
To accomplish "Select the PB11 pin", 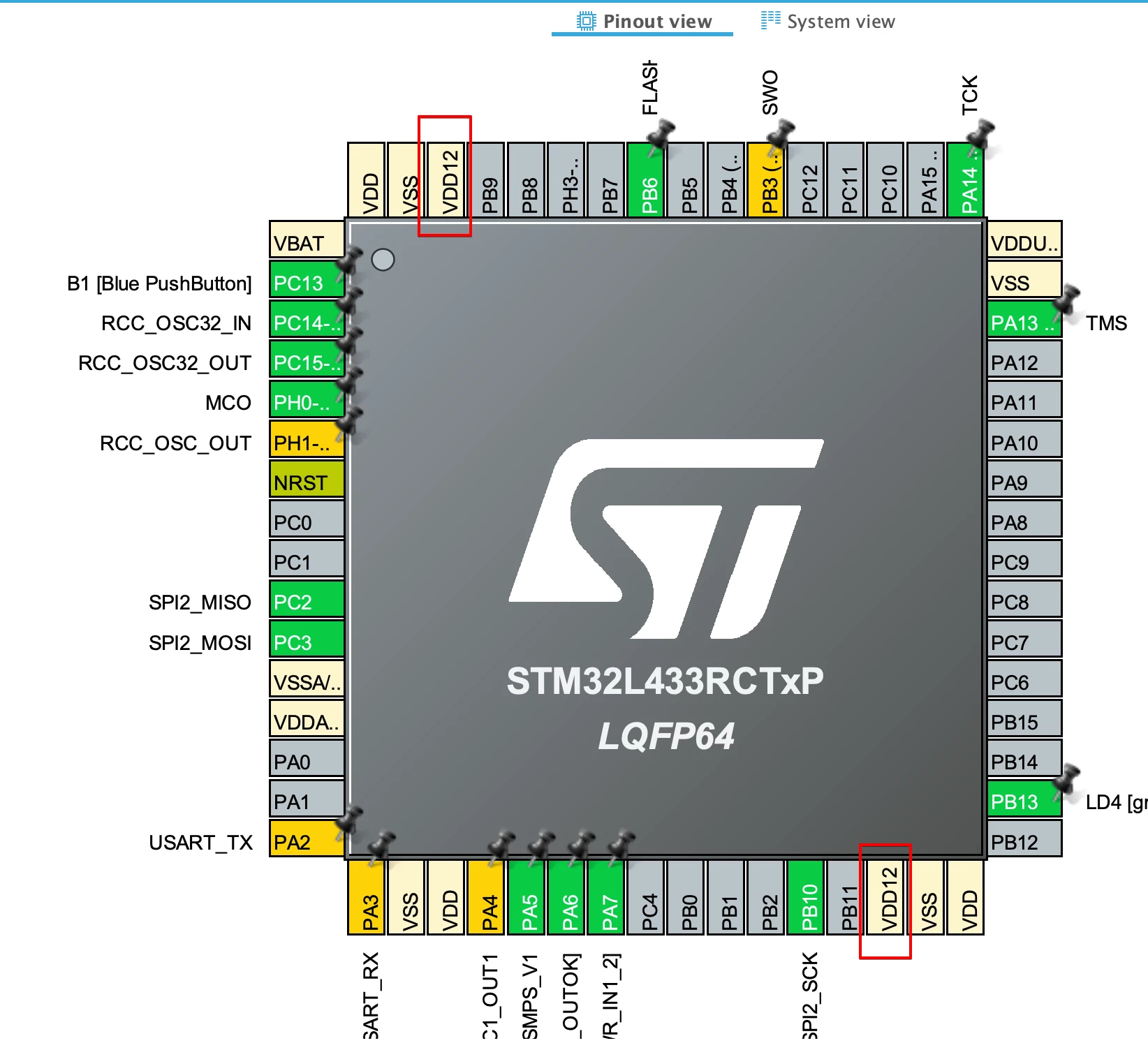I will coord(846,897).
